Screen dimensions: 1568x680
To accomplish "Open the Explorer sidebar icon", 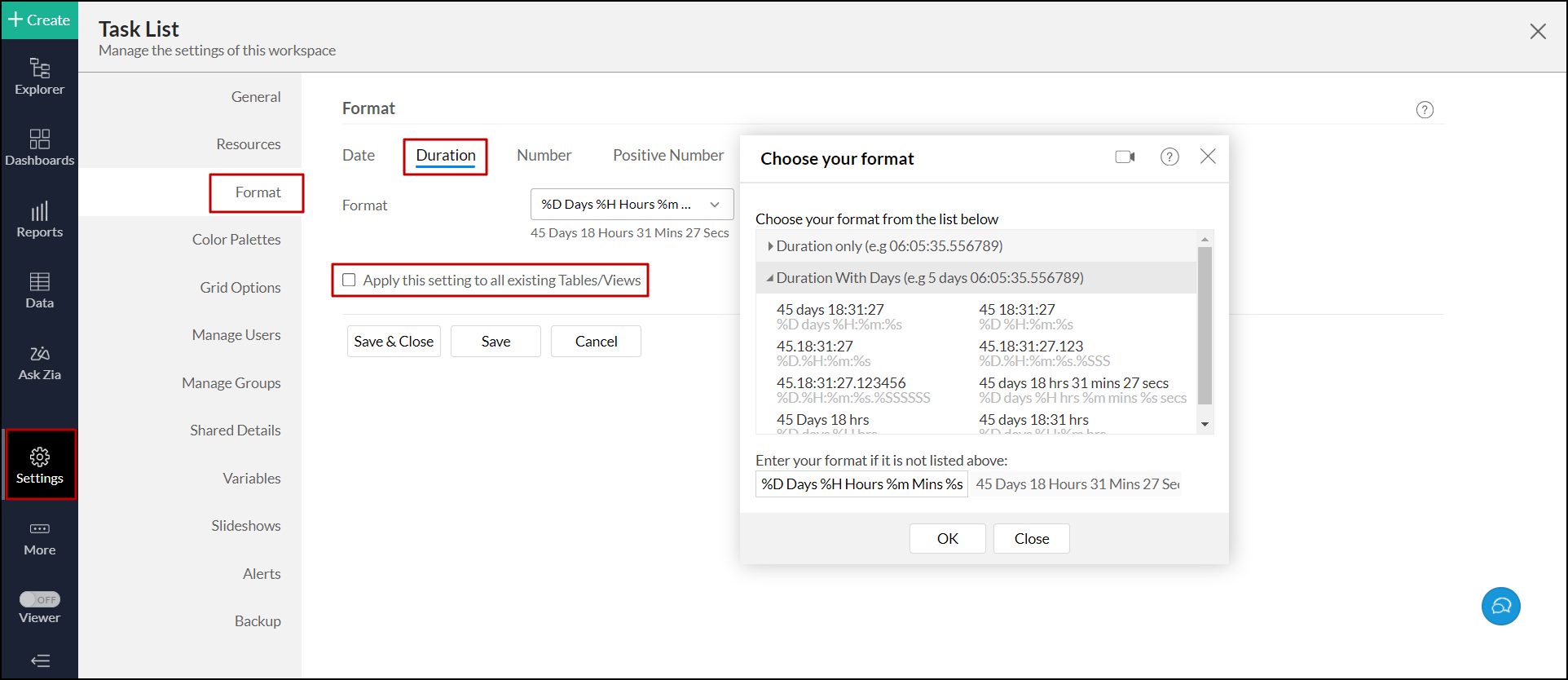I will [x=39, y=76].
